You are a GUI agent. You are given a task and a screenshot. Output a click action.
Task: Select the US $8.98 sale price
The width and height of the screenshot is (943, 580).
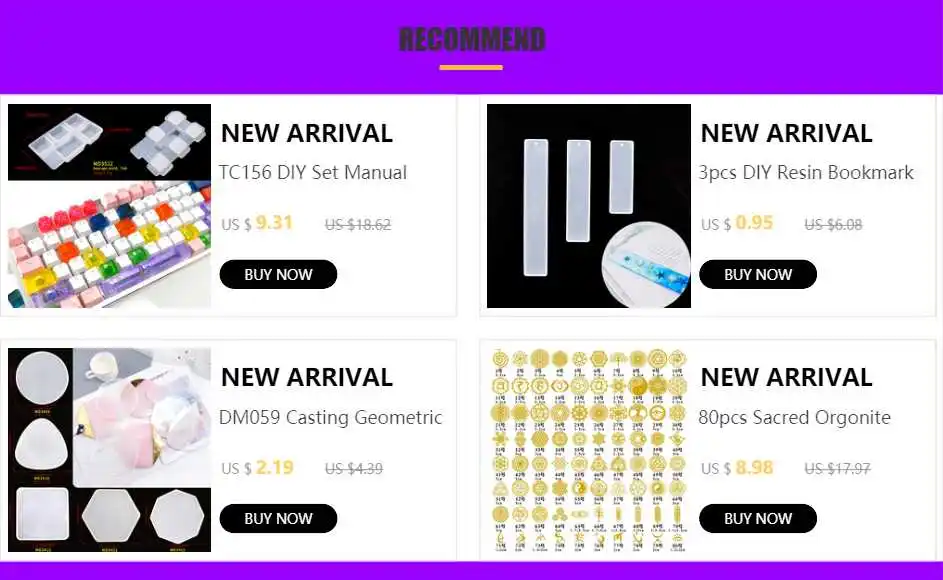click(x=737, y=467)
